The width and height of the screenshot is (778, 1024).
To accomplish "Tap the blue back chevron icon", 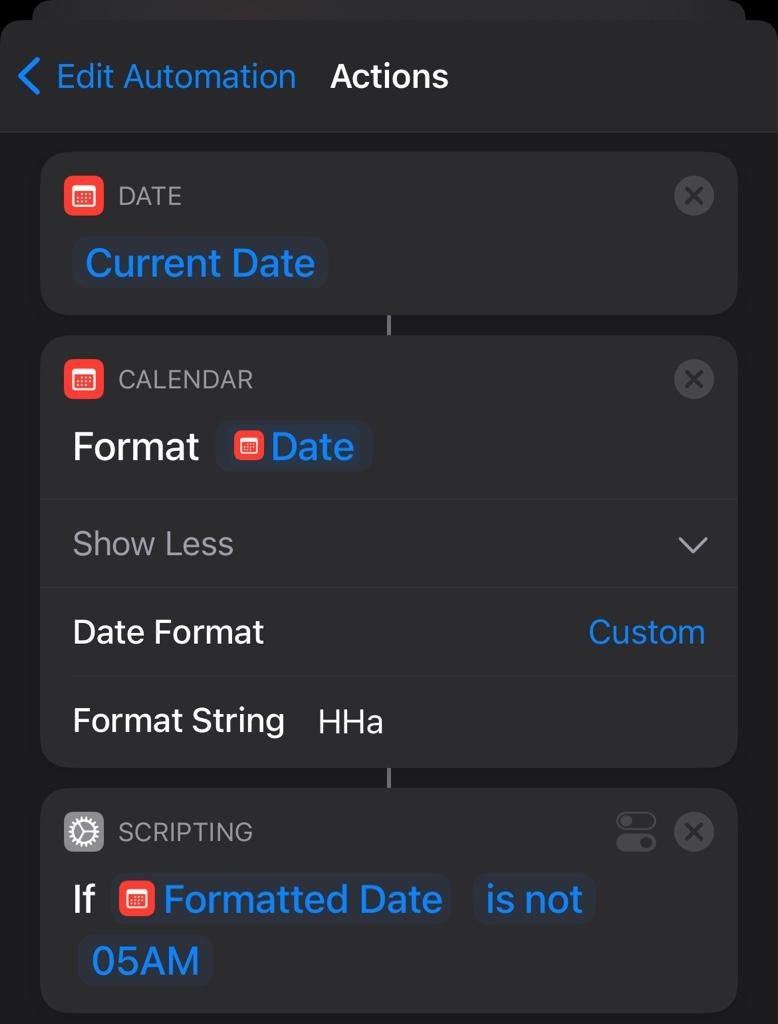I will click(30, 76).
